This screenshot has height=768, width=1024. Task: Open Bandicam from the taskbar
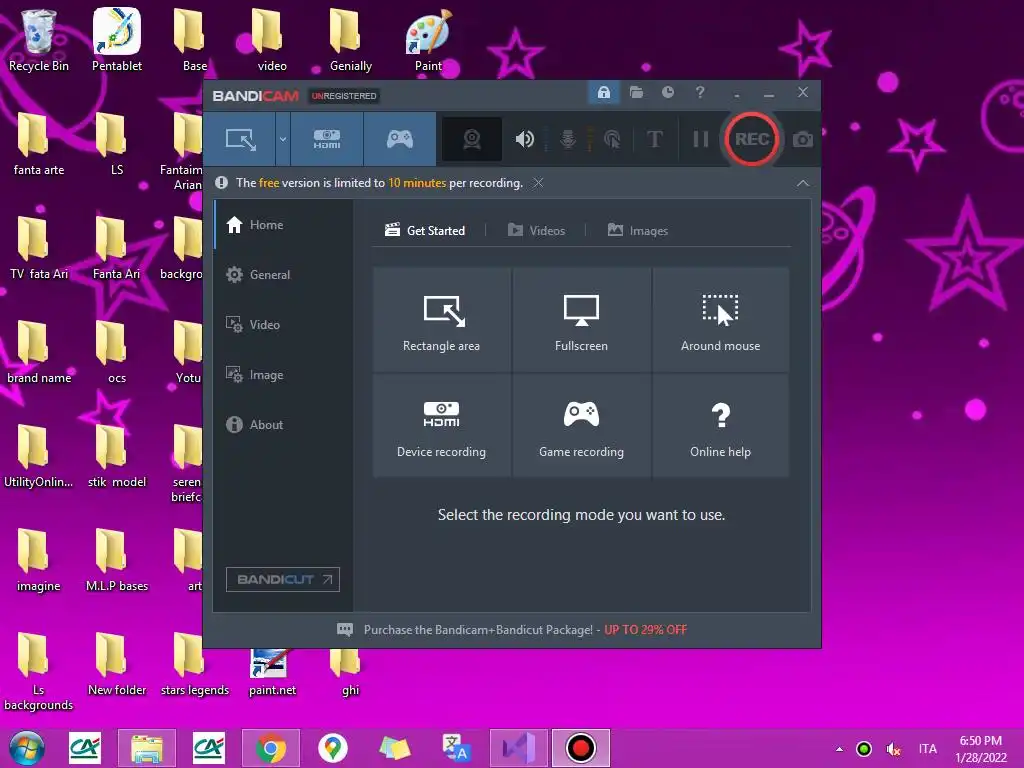[x=581, y=748]
